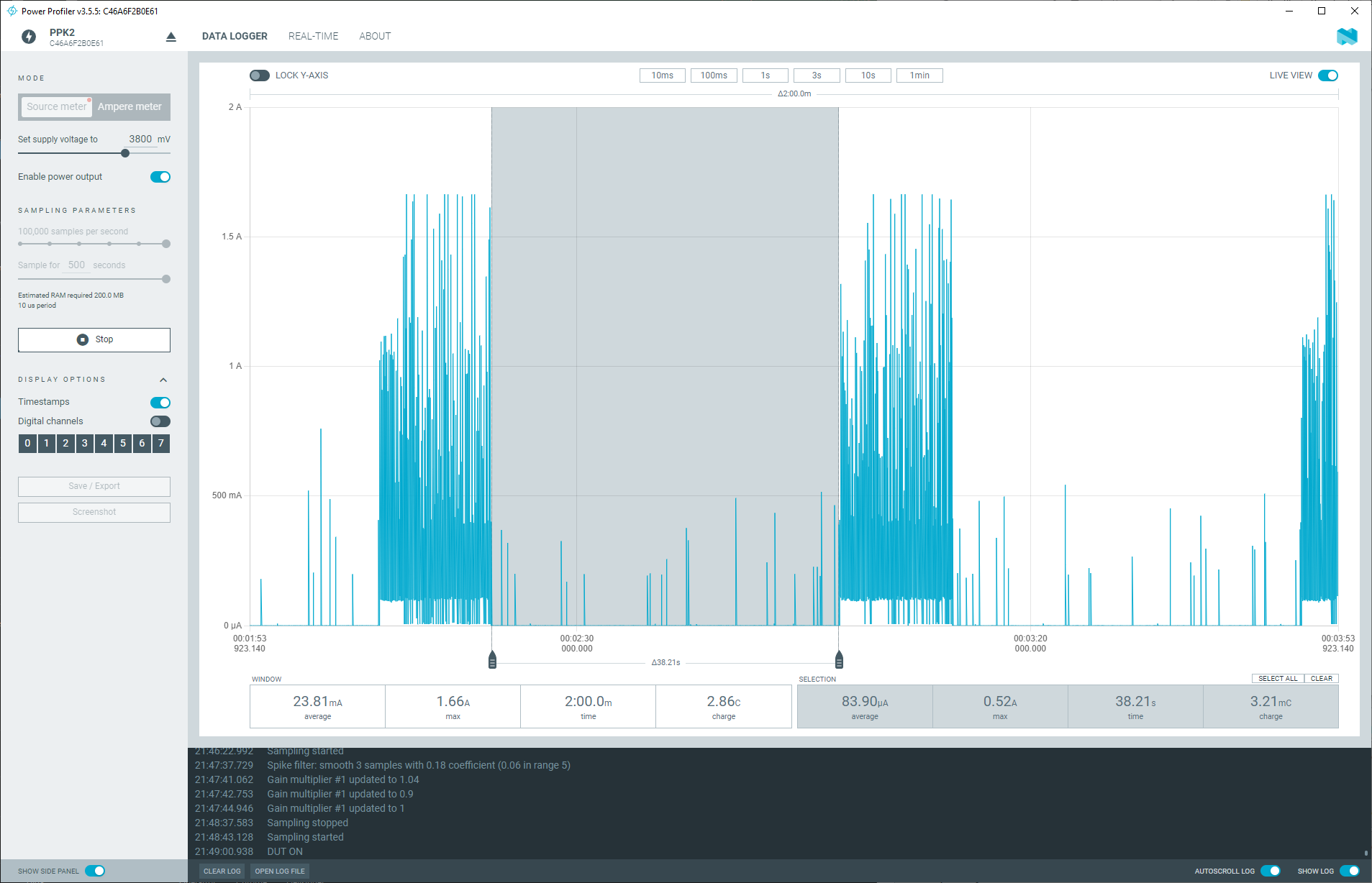Click the PPK2 device lightning icon
1372x883 pixels.
coord(29,37)
